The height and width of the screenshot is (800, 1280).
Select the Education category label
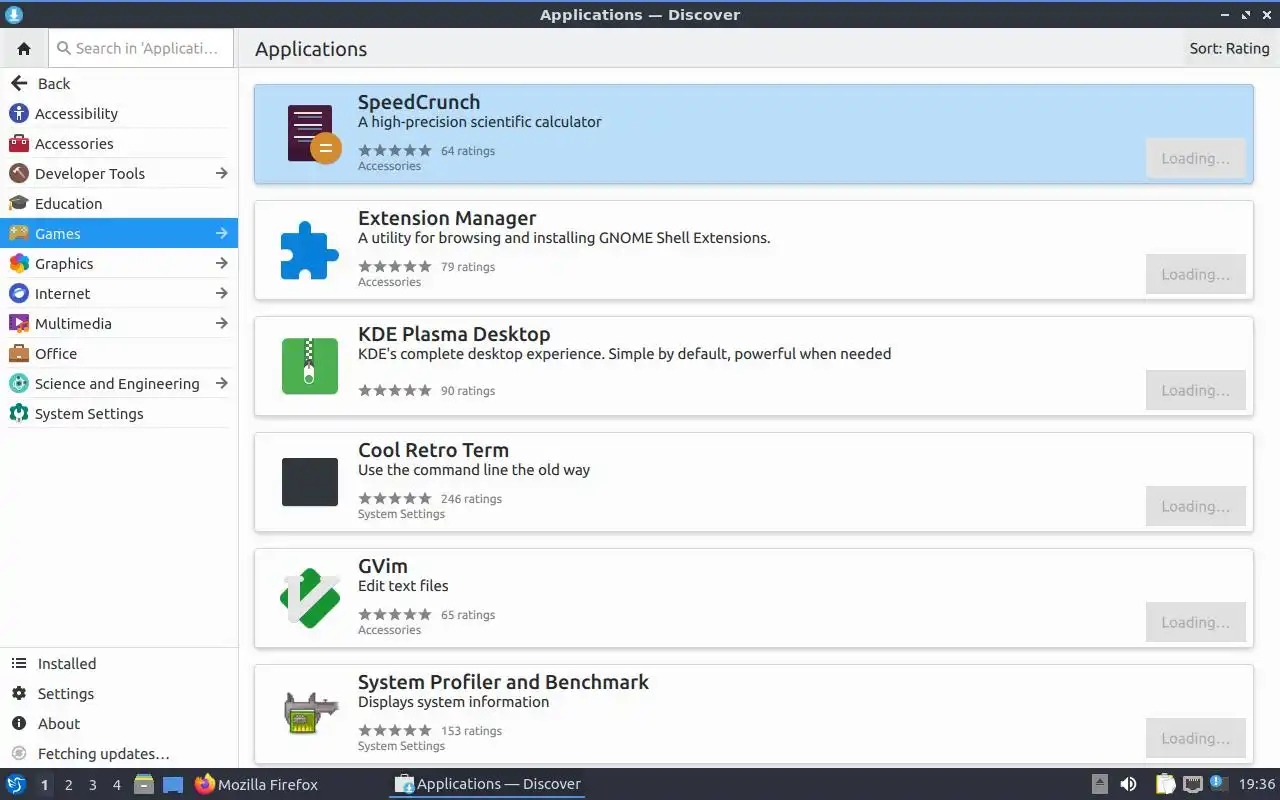point(69,204)
